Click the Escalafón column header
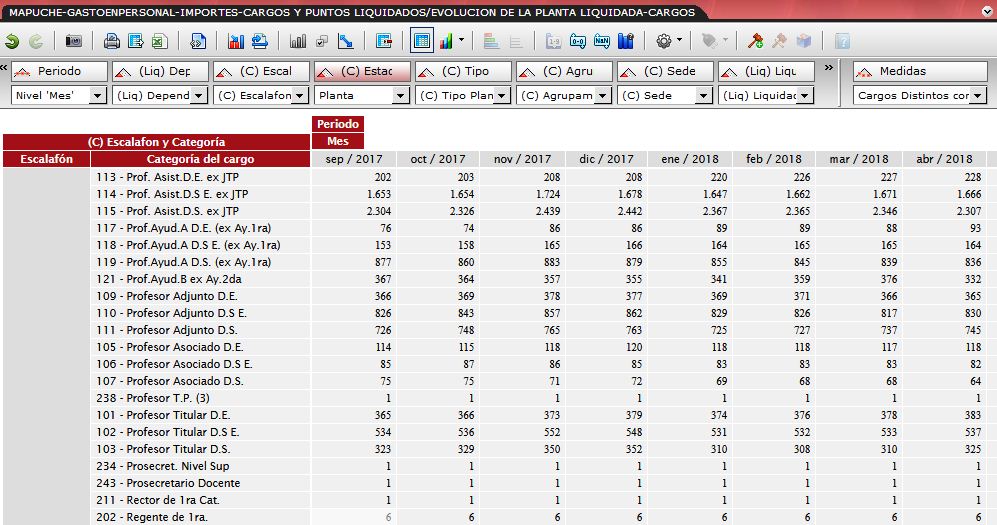 coord(46,159)
